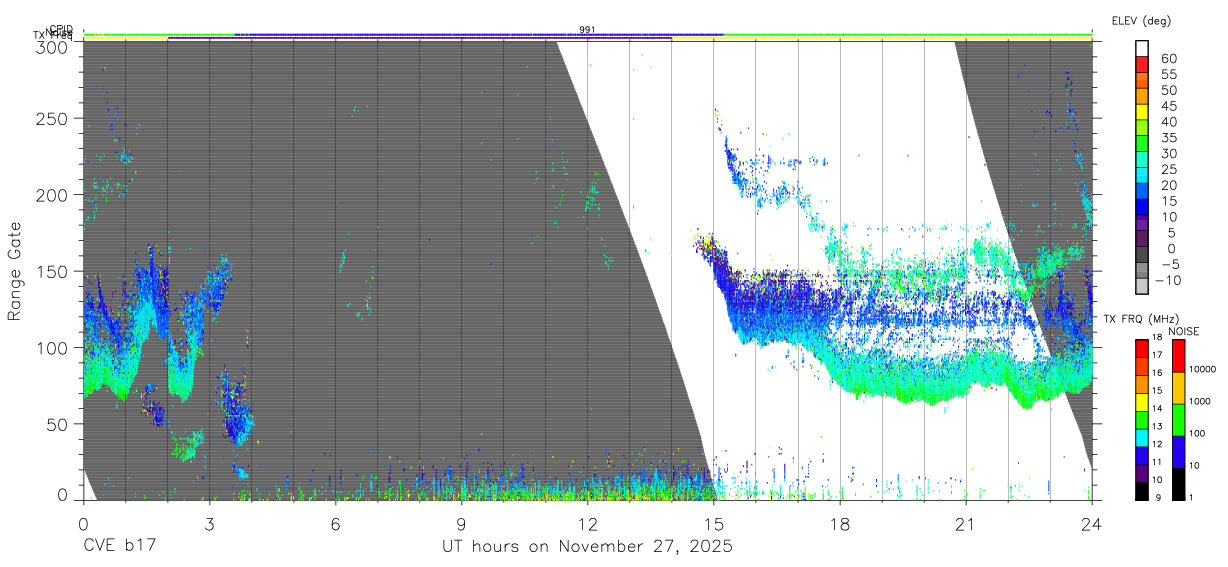1228x567 pixels.
Task: Click y-axis tick label 300
Action: click(53, 46)
